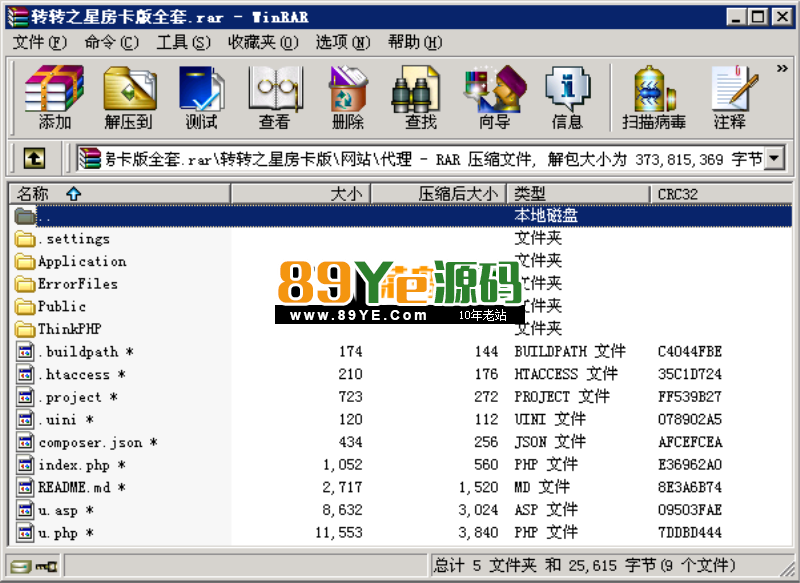Click the .project file icon

(x=25, y=397)
